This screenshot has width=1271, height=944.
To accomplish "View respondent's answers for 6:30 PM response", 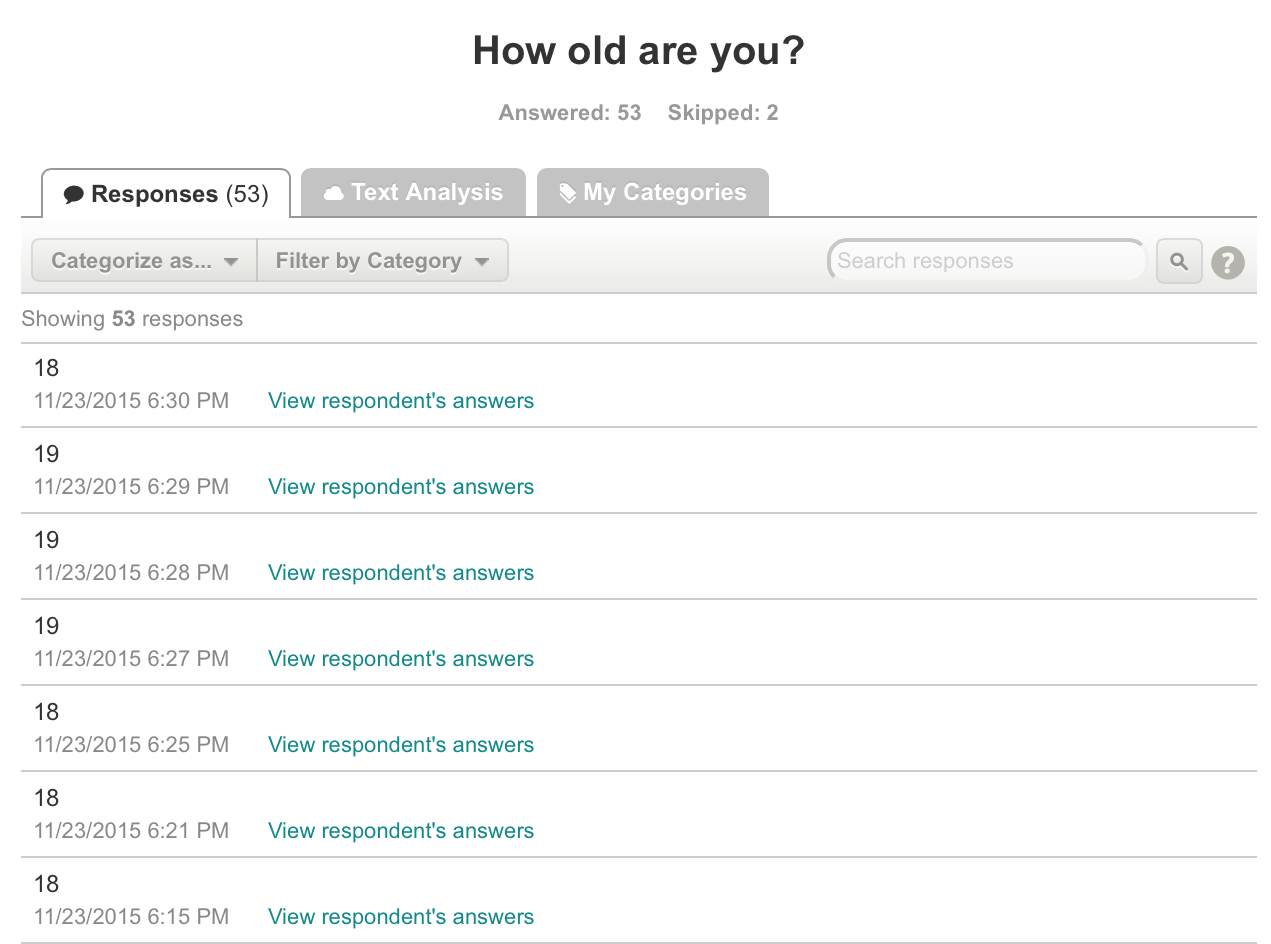I will (x=401, y=401).
